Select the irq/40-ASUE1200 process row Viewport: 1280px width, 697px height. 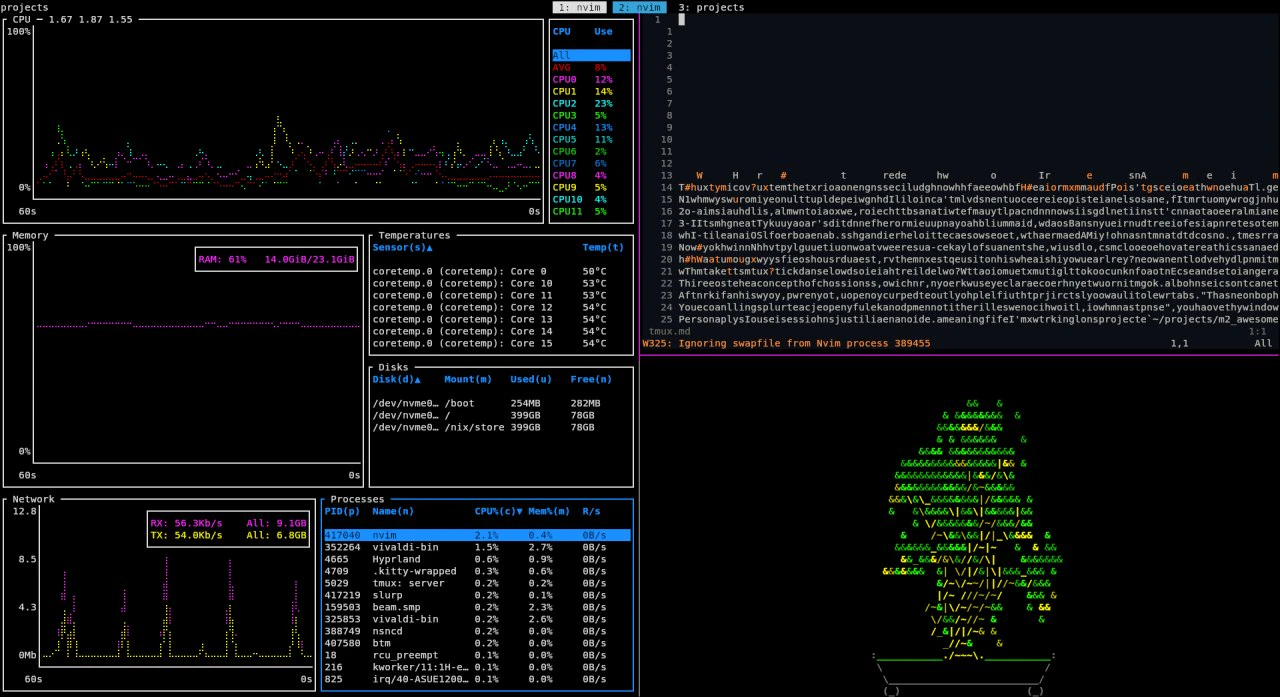point(477,679)
